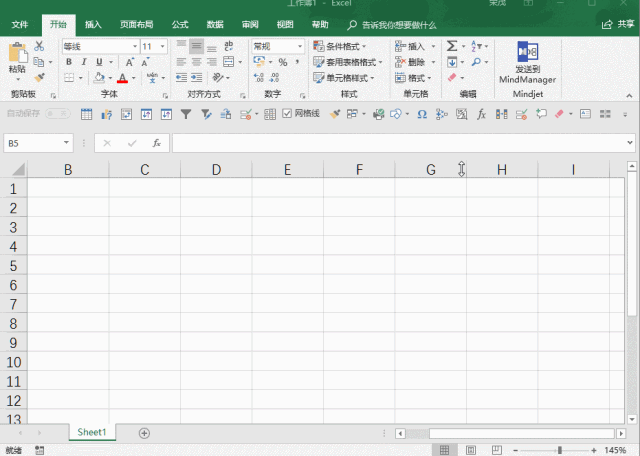Click Clear eraser icon in editing group

click(x=452, y=77)
